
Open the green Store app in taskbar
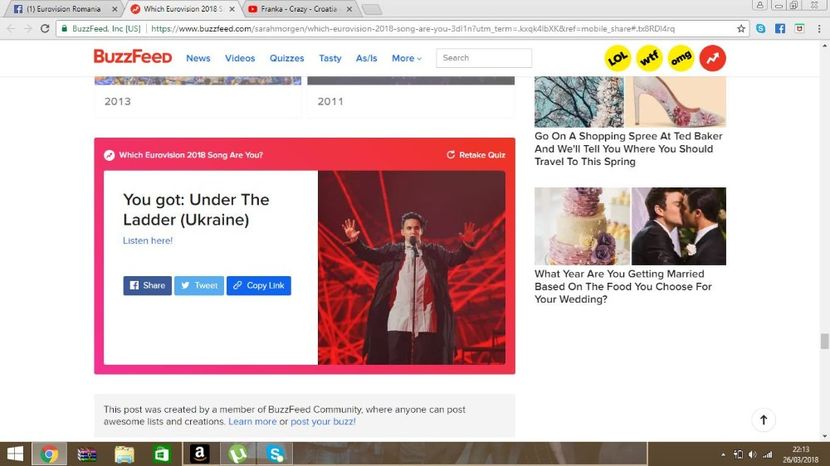pyautogui.click(x=161, y=454)
